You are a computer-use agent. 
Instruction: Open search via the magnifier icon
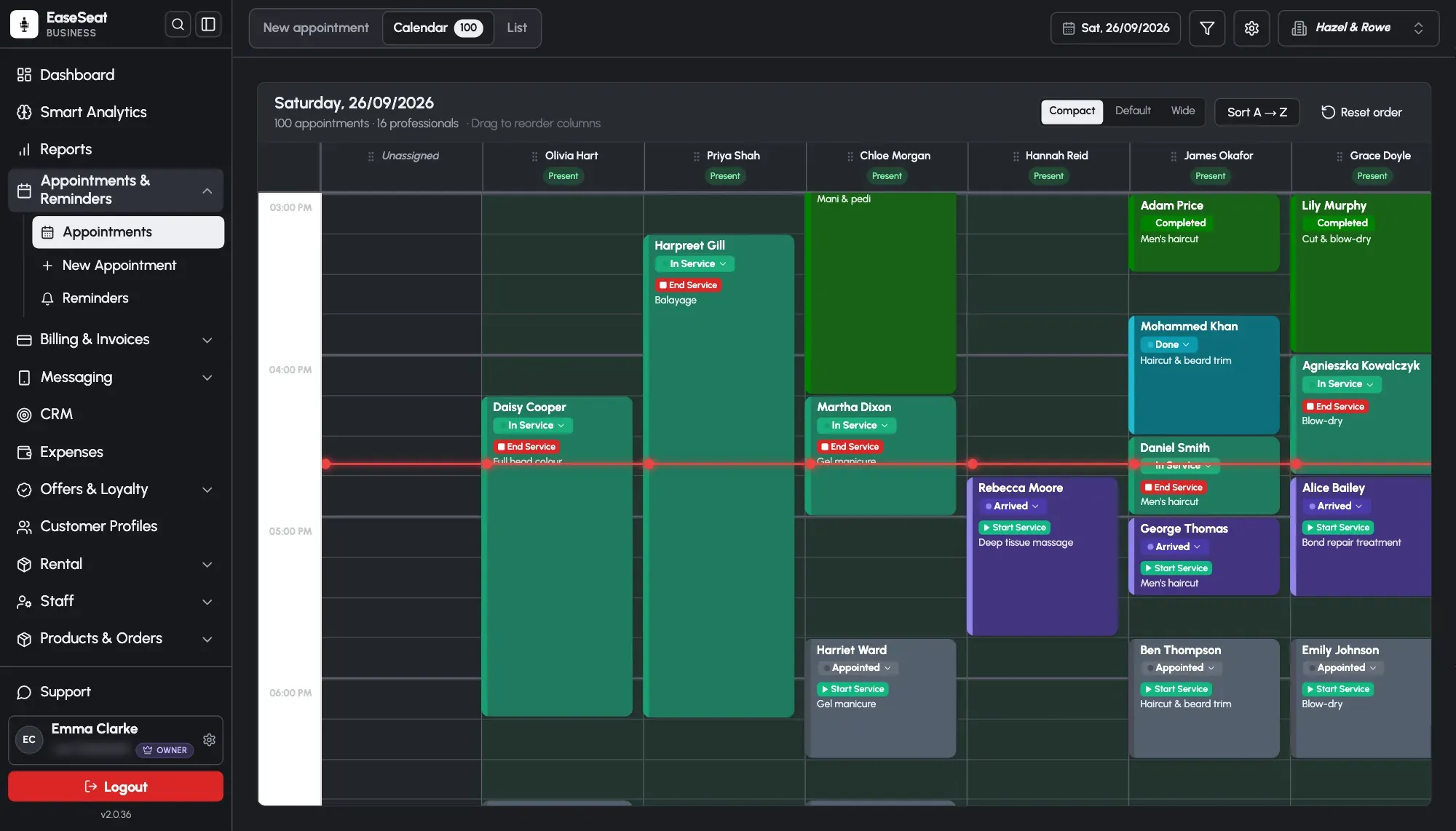[178, 25]
